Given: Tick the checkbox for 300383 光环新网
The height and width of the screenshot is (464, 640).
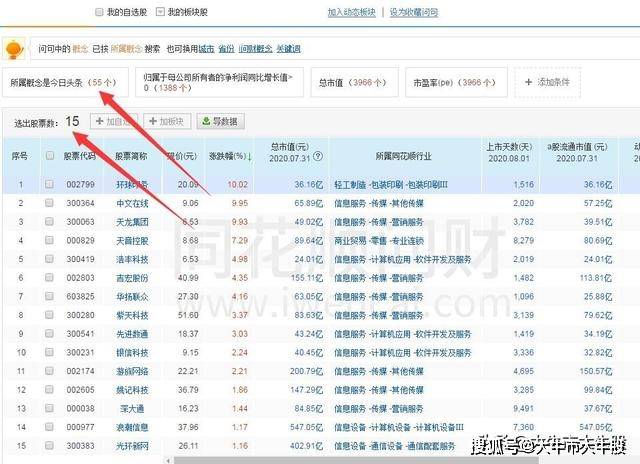Looking at the screenshot, I should tap(49, 446).
